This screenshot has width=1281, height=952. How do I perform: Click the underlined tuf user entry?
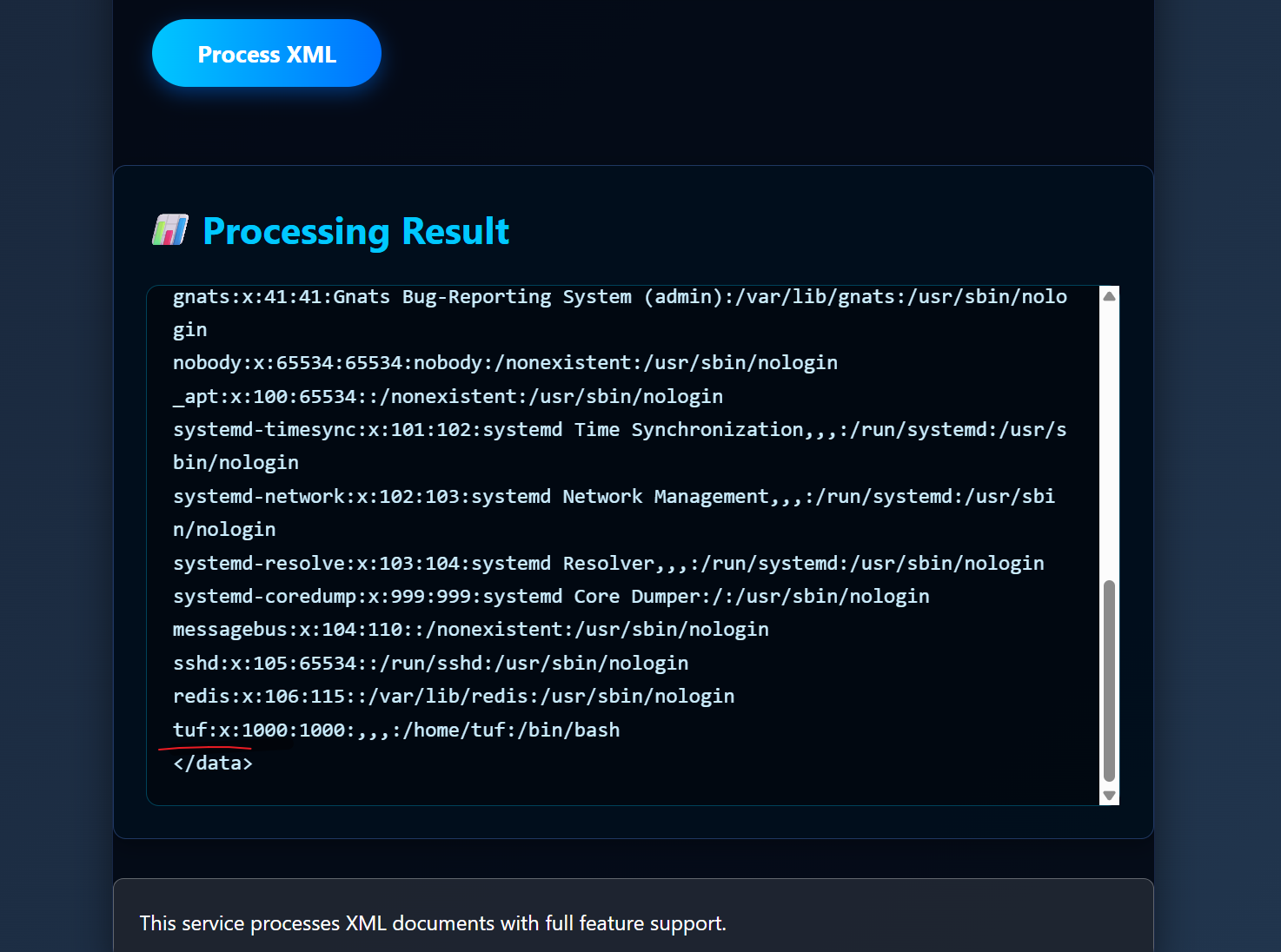pos(395,731)
